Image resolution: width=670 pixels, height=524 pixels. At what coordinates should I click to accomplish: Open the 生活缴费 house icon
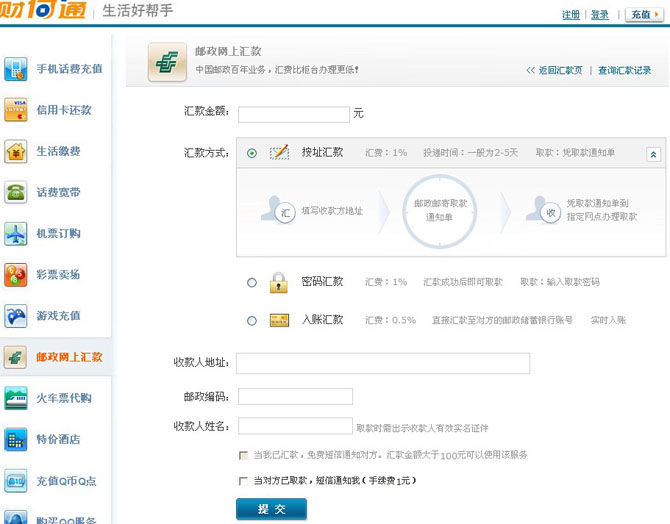point(16,151)
